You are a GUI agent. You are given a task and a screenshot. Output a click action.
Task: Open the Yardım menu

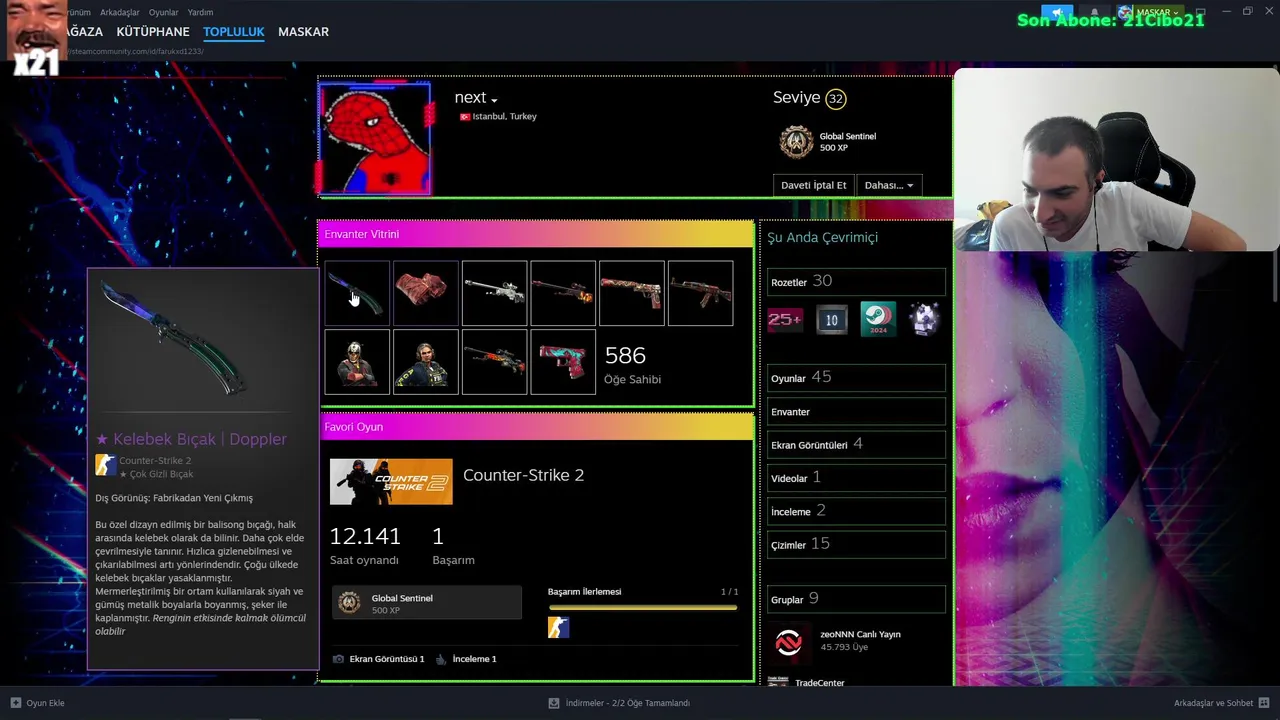200,12
